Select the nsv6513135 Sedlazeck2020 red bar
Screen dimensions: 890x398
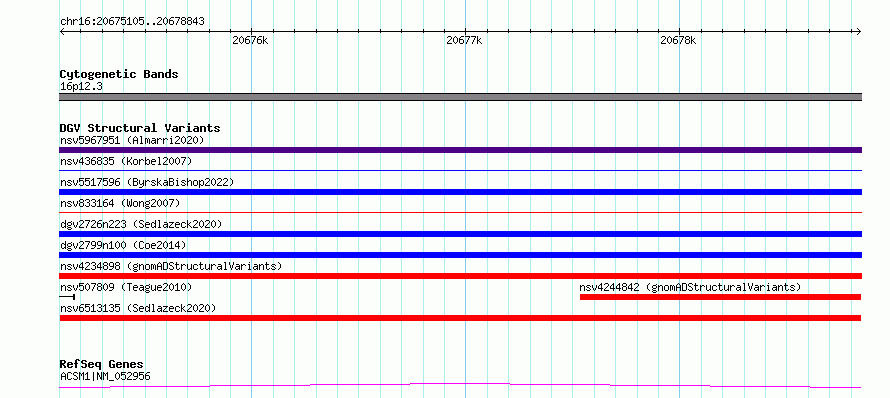460,318
